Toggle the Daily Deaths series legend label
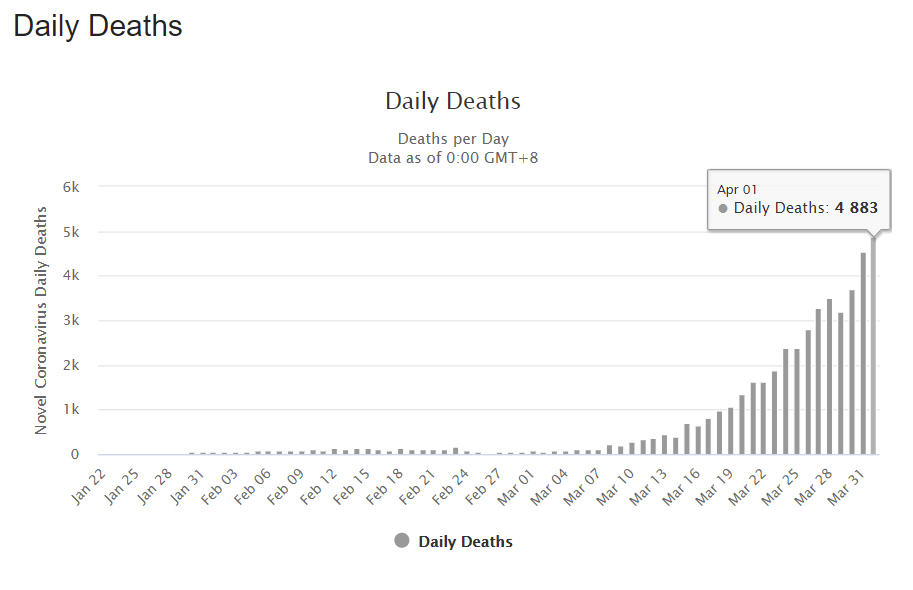The width and height of the screenshot is (913, 590). coord(465,542)
